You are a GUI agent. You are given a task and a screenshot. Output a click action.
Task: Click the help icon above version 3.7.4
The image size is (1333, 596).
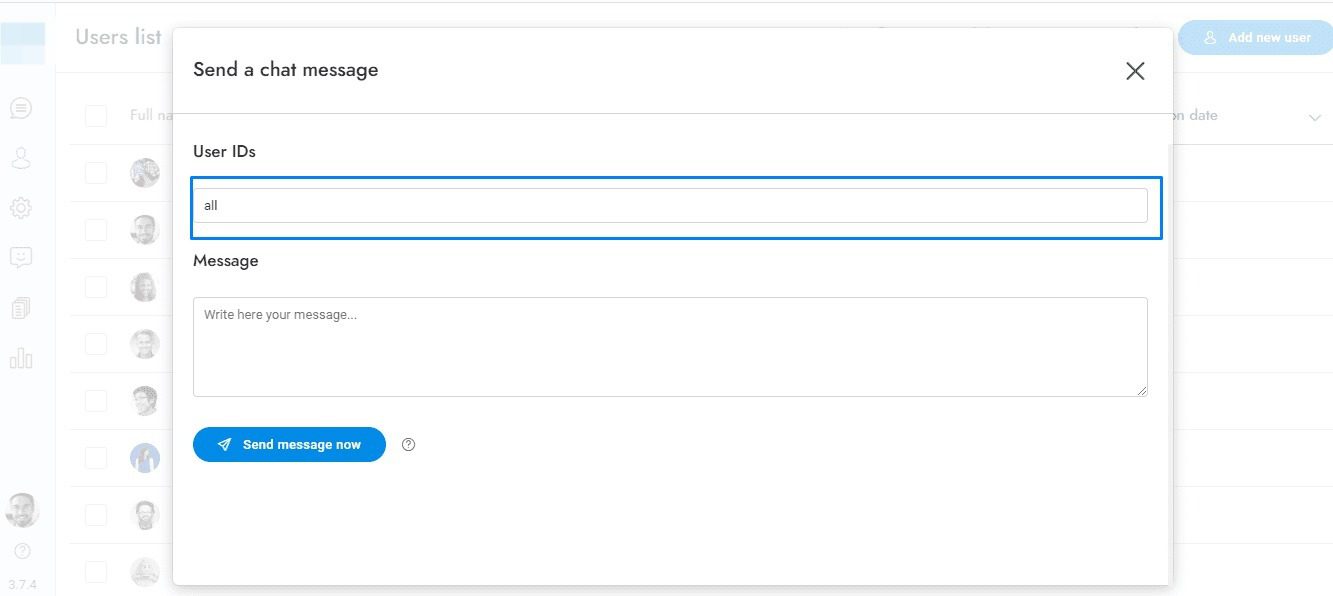point(22,551)
